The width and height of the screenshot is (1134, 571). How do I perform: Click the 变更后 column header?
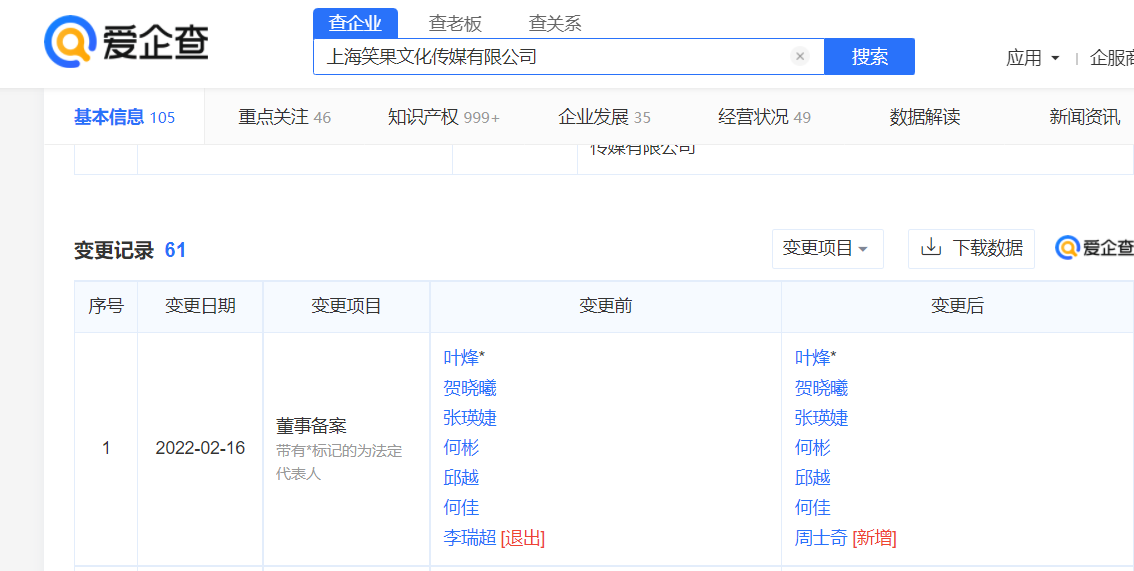(x=958, y=306)
